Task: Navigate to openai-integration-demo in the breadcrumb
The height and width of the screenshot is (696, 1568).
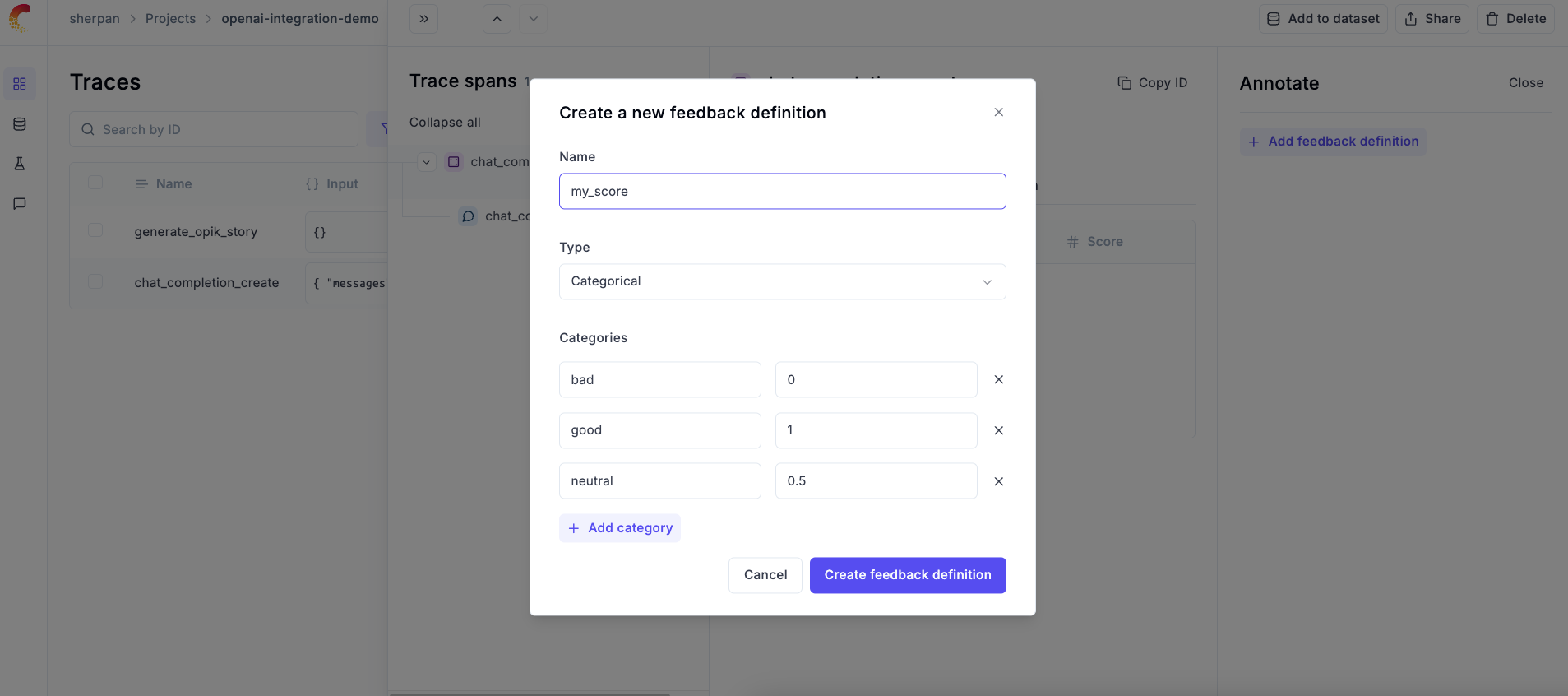Action: (x=299, y=18)
